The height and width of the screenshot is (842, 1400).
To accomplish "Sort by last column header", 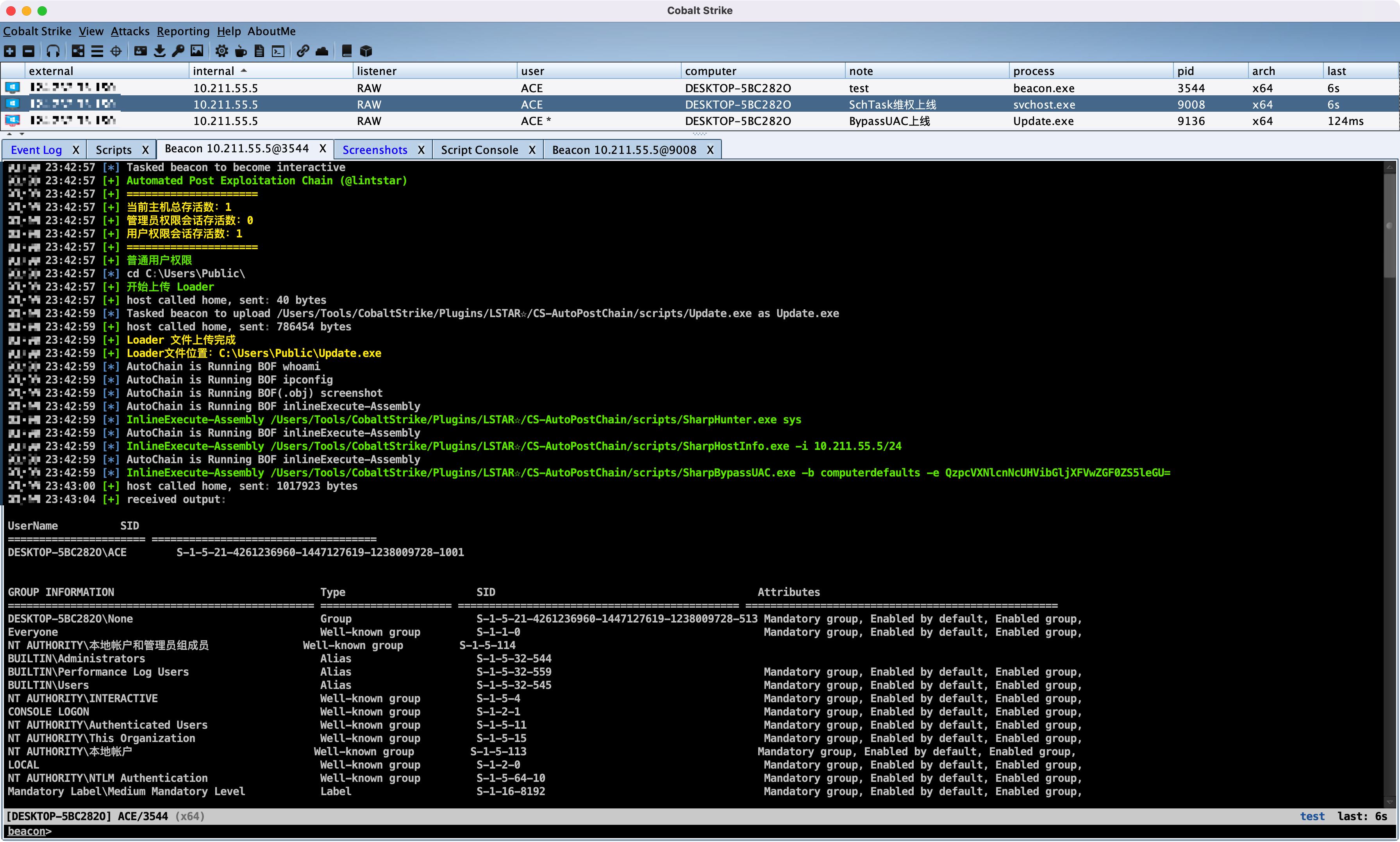I will (1336, 71).
